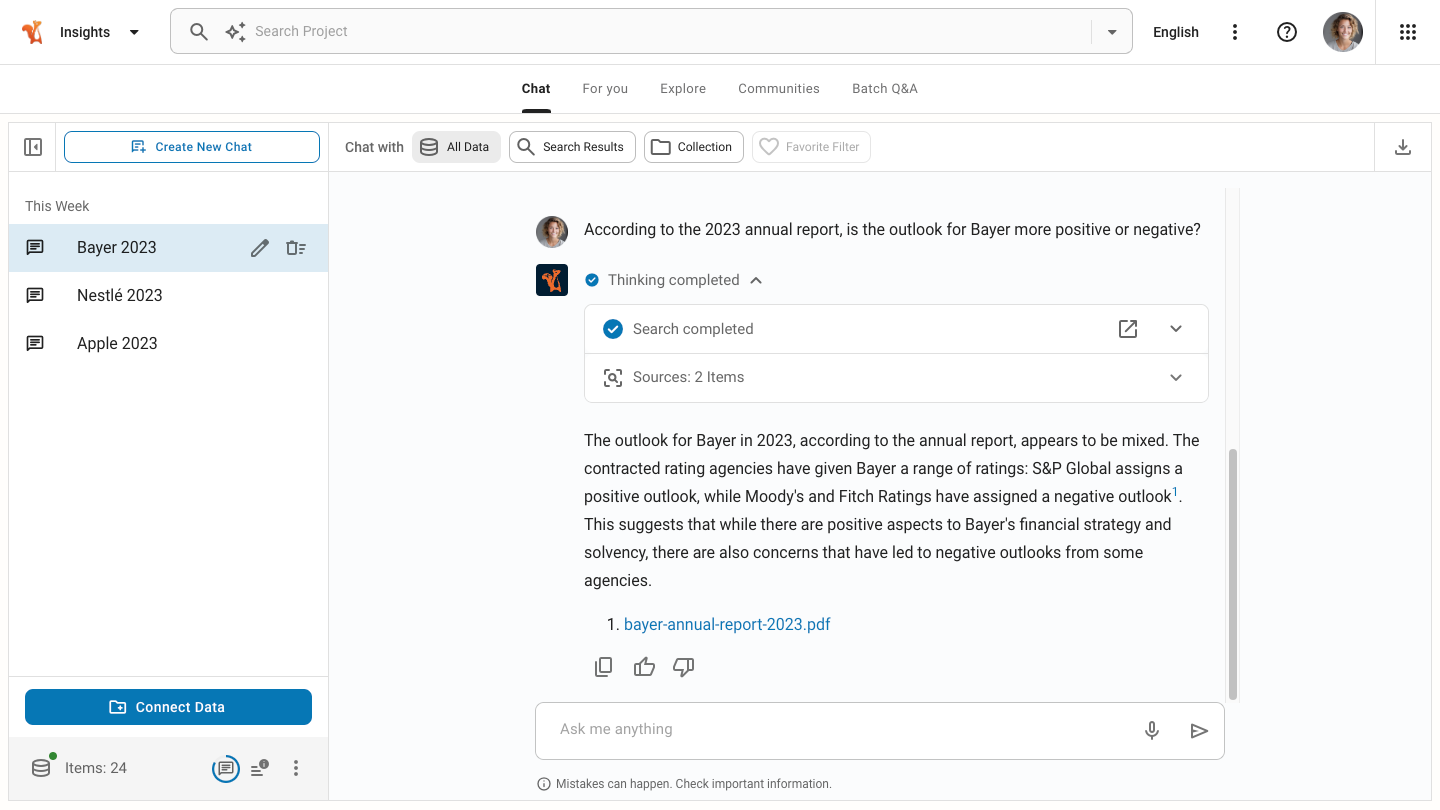The height and width of the screenshot is (810, 1440).
Task: Click the Nestlé 2023 chat bubble icon
Action: 35,296
